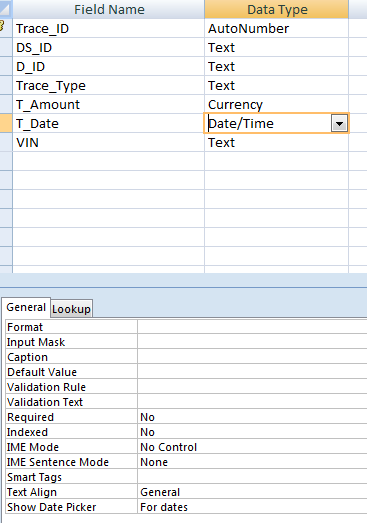367x523 pixels.
Task: Select the Trace_ID field name cell
Action: coord(109,28)
